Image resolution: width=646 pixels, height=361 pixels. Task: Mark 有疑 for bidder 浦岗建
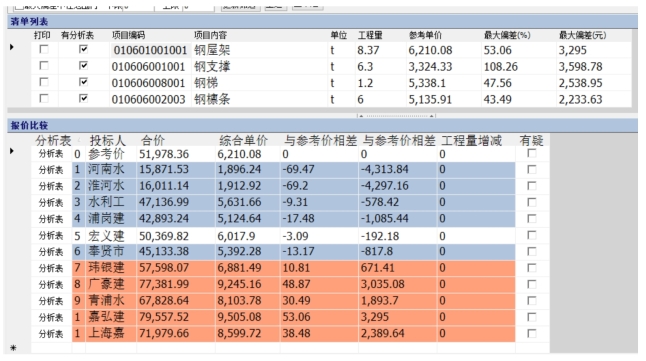(x=532, y=218)
